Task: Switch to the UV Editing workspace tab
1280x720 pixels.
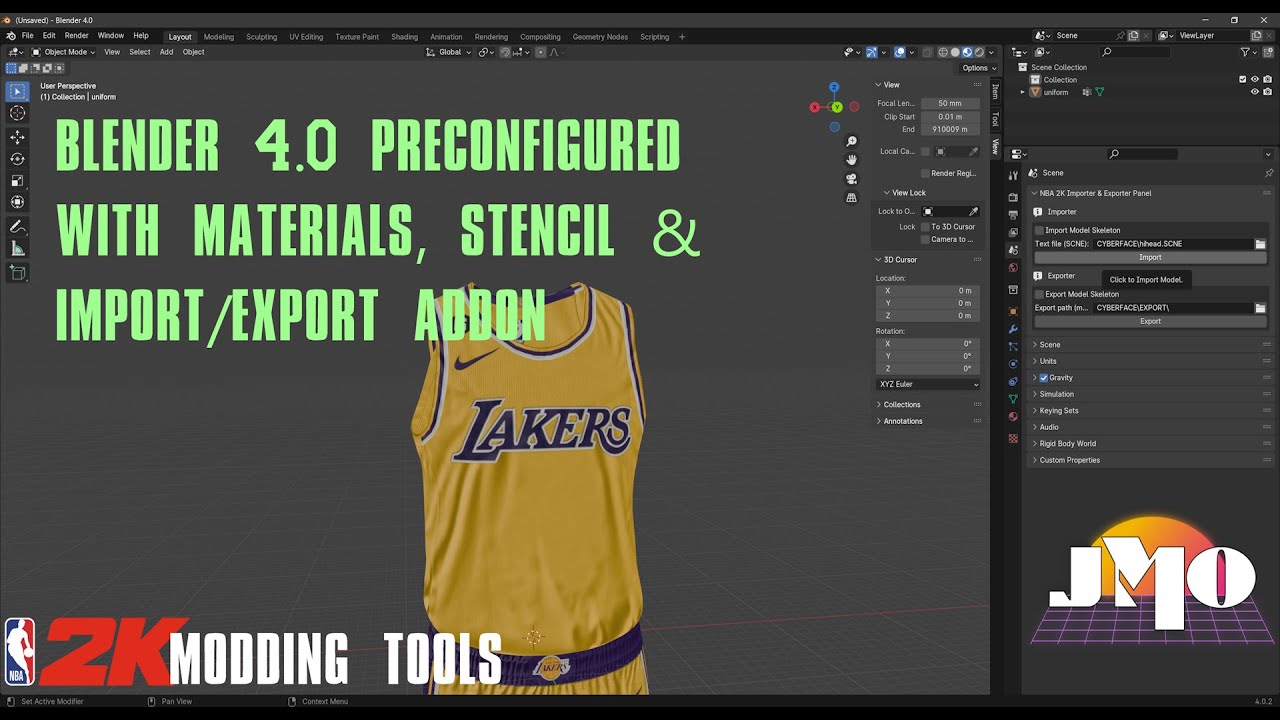Action: tap(306, 37)
